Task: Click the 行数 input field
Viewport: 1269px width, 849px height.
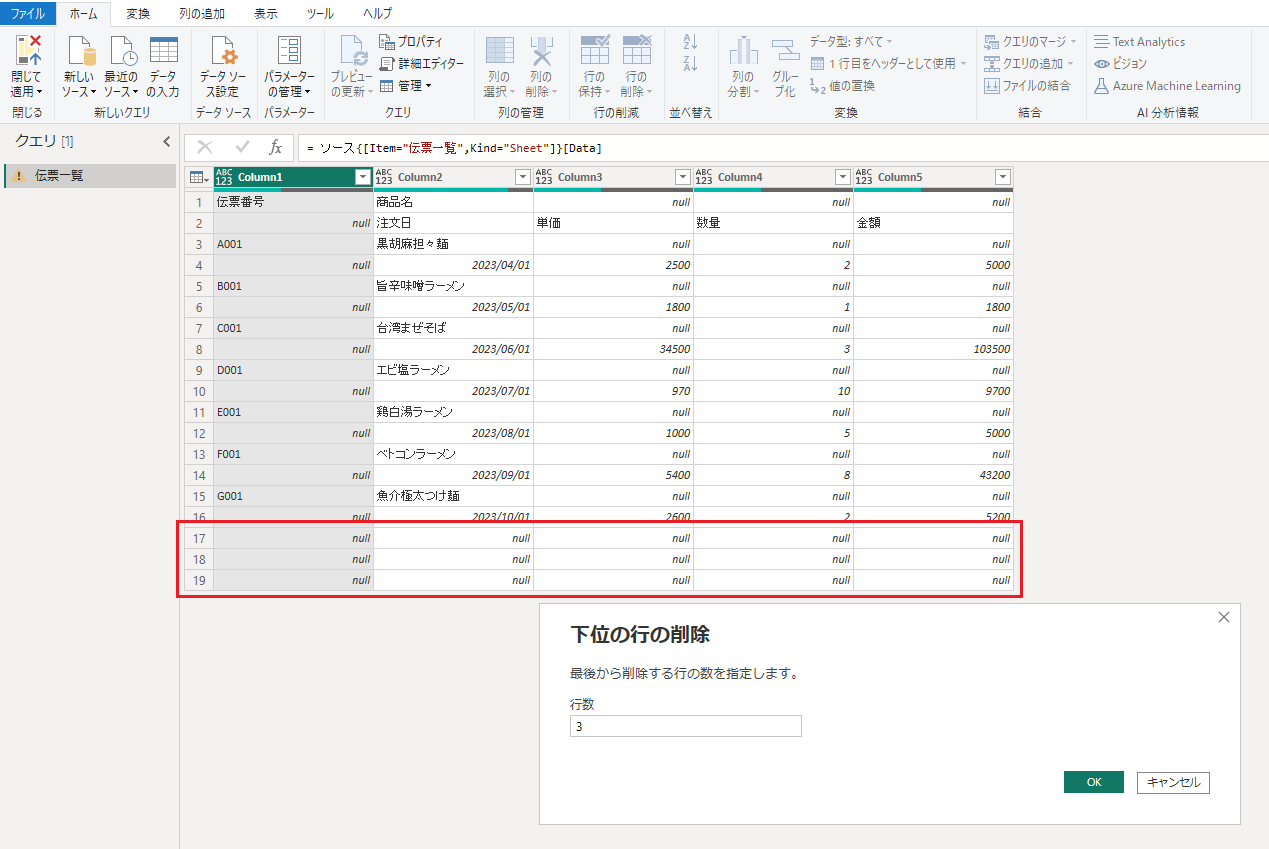Action: [x=685, y=727]
